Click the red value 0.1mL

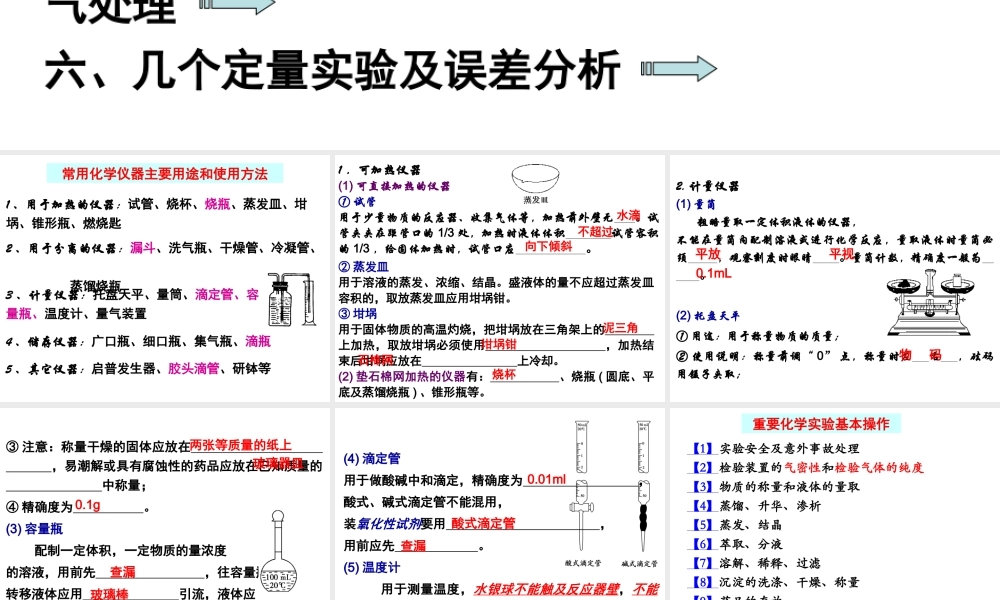pos(714,273)
